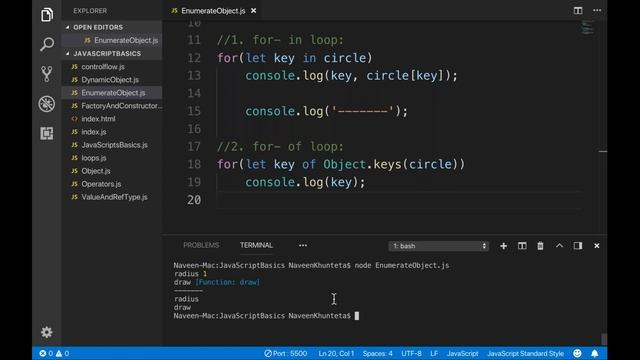Place cursor on empty line 20

398,200
